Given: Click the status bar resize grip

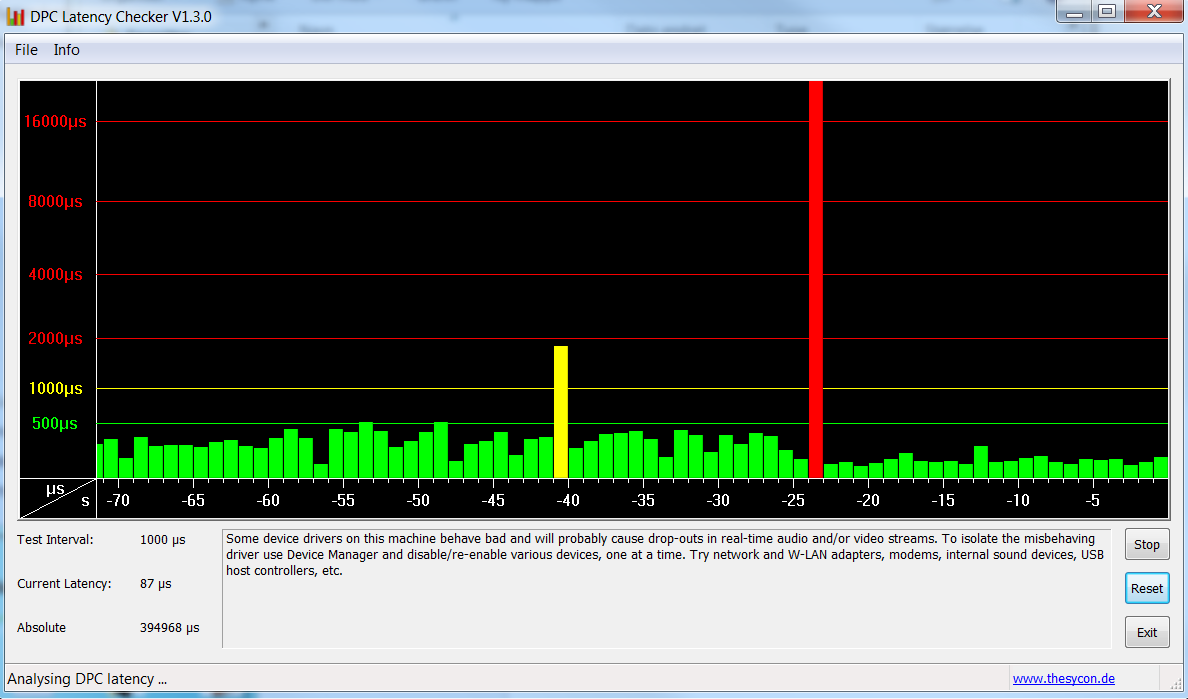Looking at the screenshot, I should tap(1175, 682).
